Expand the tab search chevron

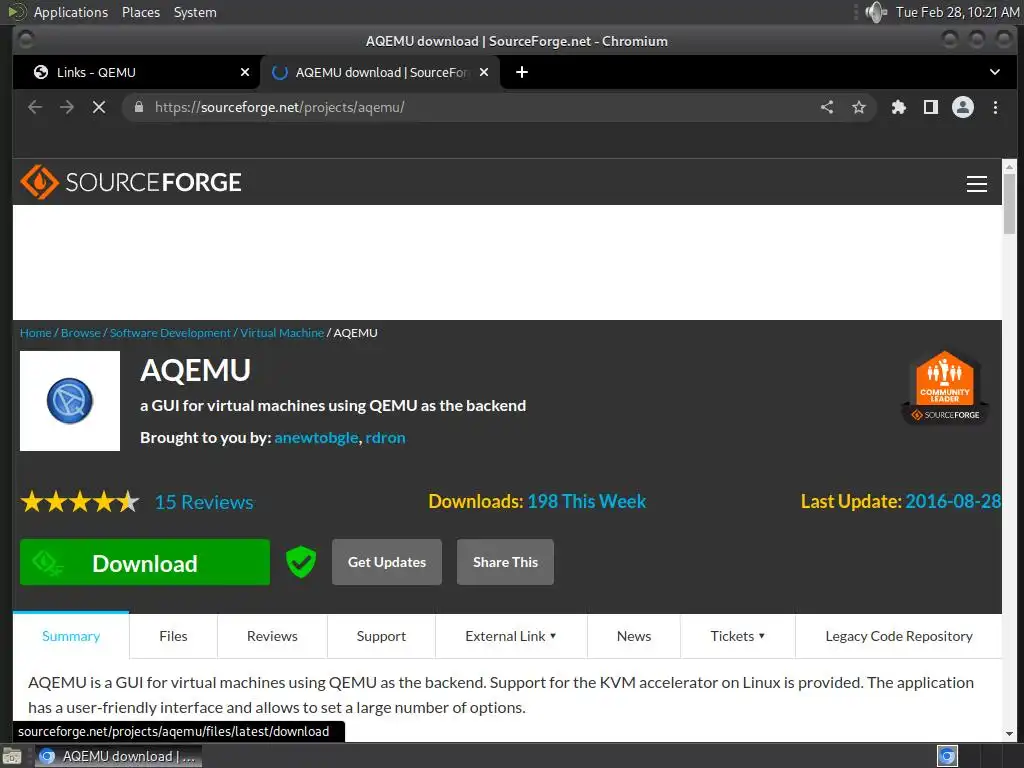[995, 72]
